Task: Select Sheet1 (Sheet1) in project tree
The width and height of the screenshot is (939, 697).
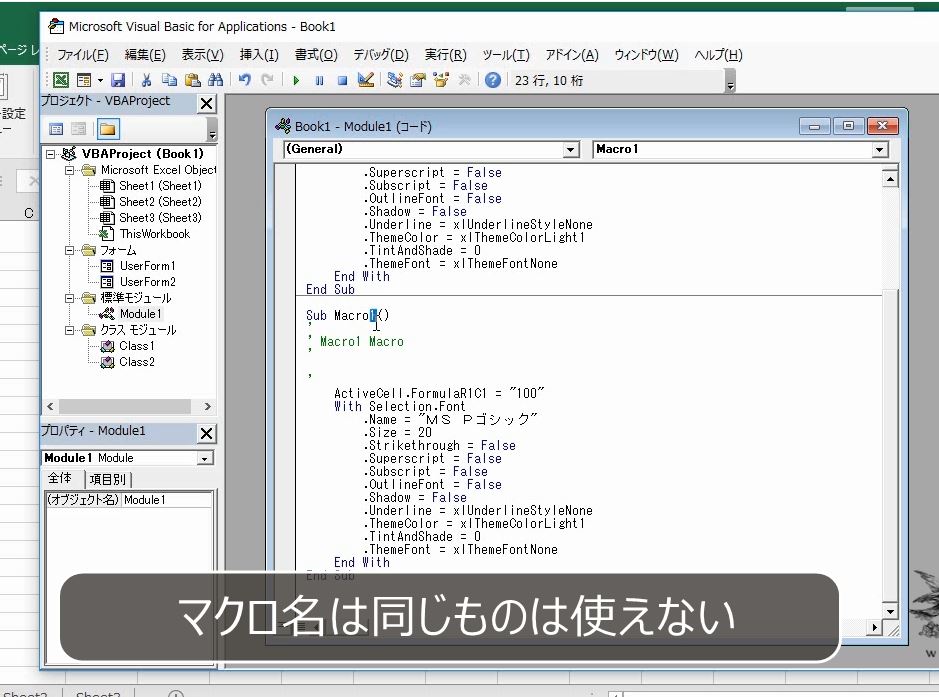Action: (x=160, y=186)
